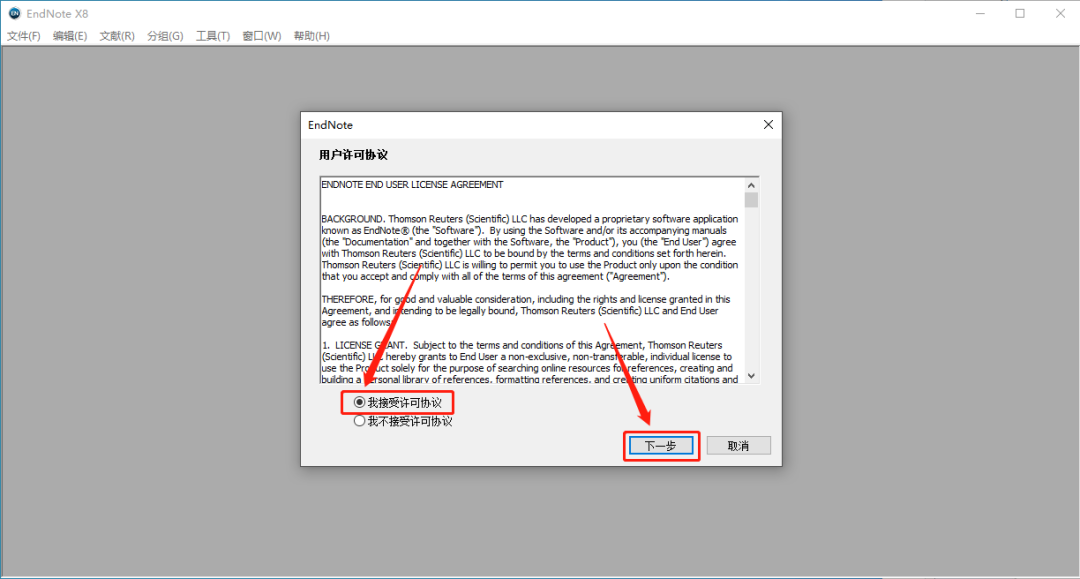Click the 取消 button
This screenshot has width=1080, height=579.
pos(738,446)
